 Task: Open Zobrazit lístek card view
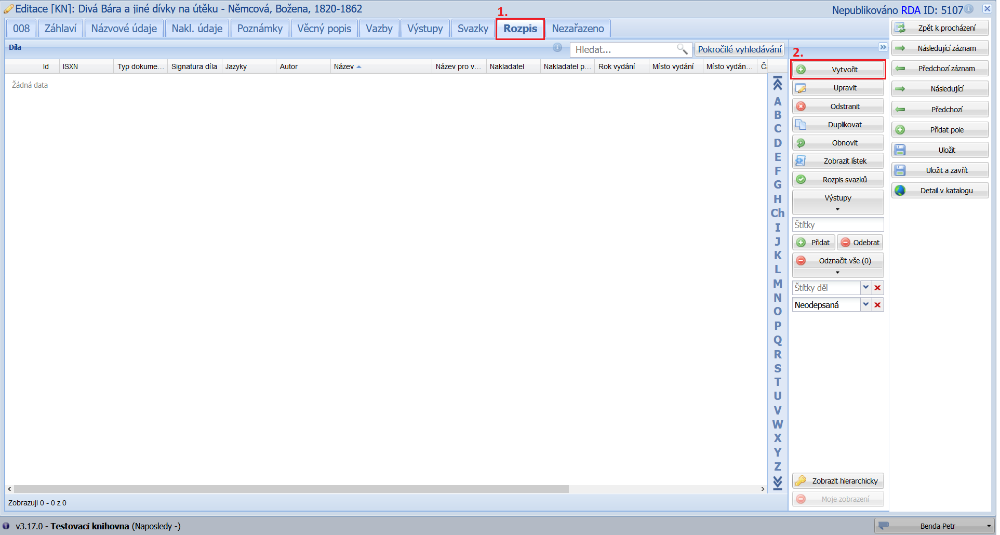click(801, 161)
